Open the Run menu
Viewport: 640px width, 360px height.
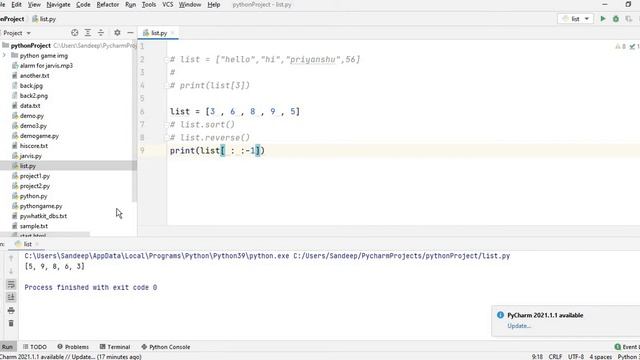pyautogui.click(x=131, y=4)
